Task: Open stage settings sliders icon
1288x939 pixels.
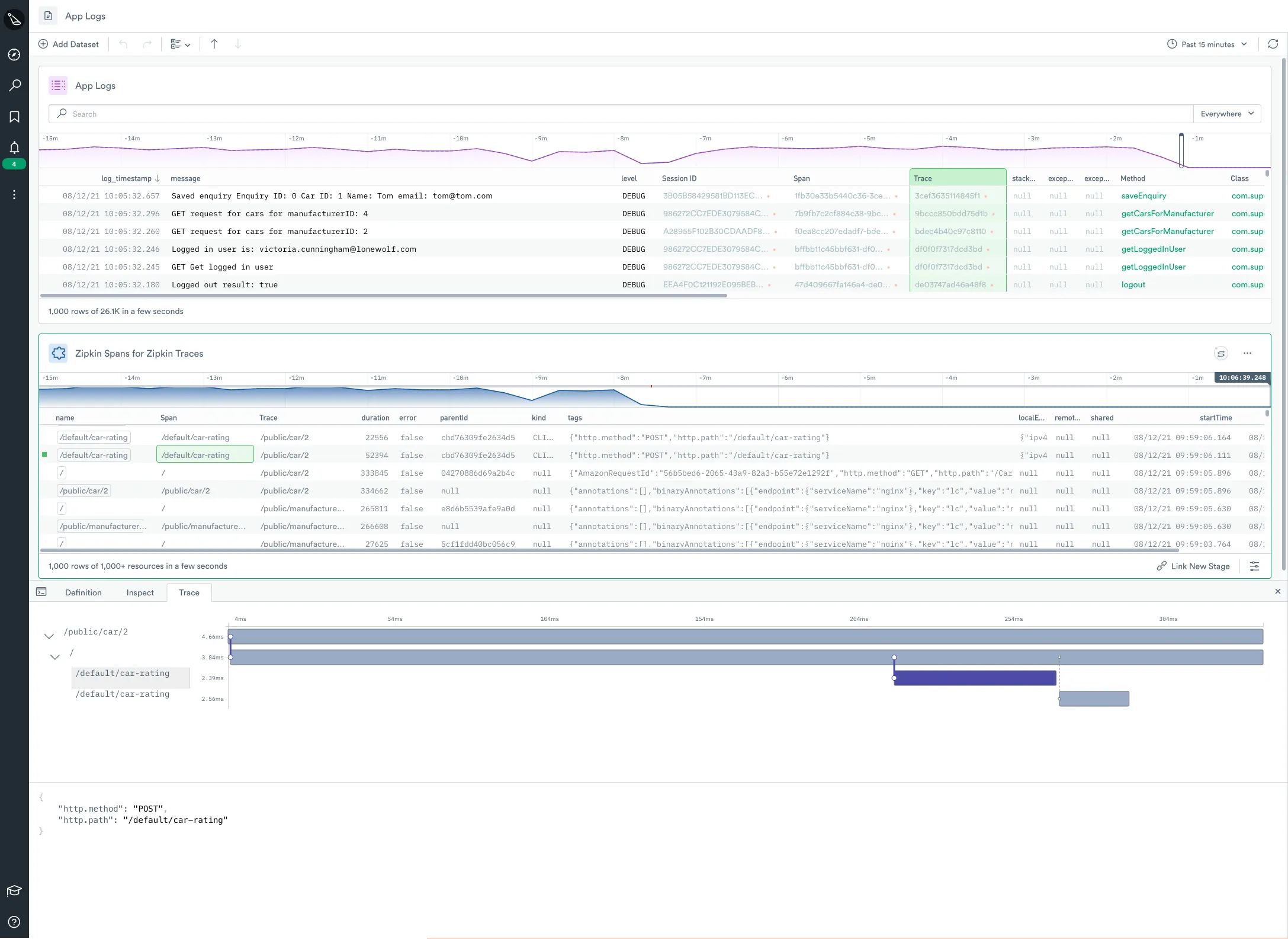Action: (x=1254, y=566)
